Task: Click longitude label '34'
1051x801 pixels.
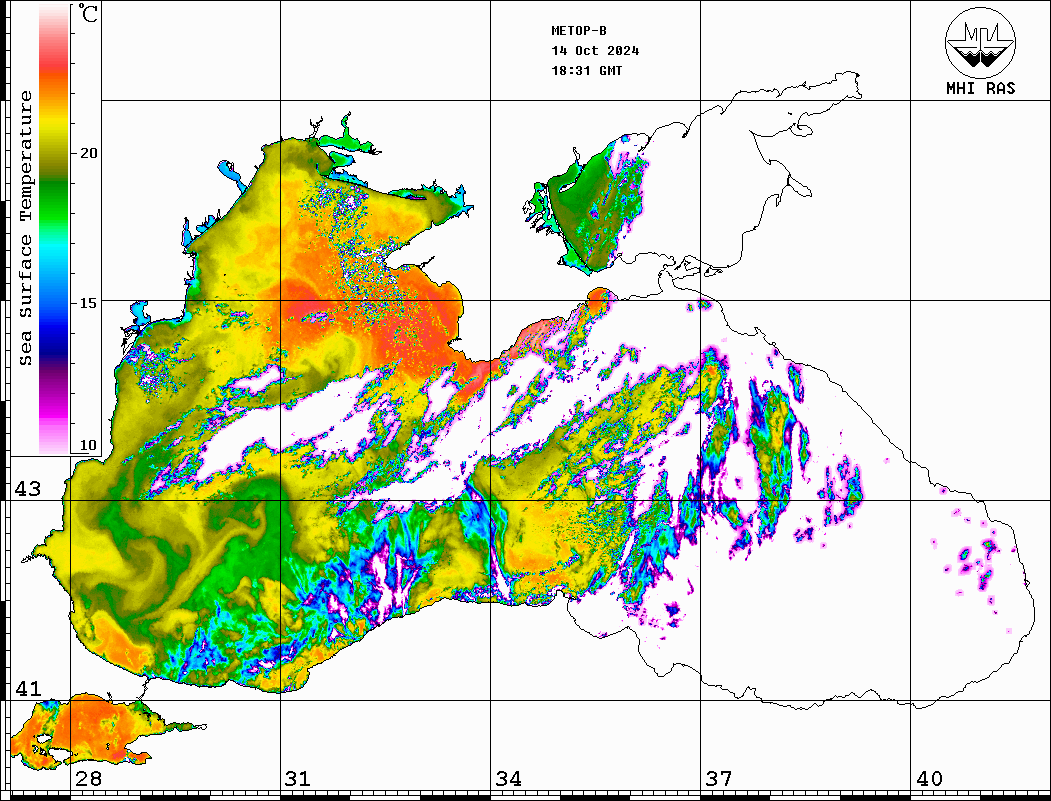Action: [x=508, y=778]
